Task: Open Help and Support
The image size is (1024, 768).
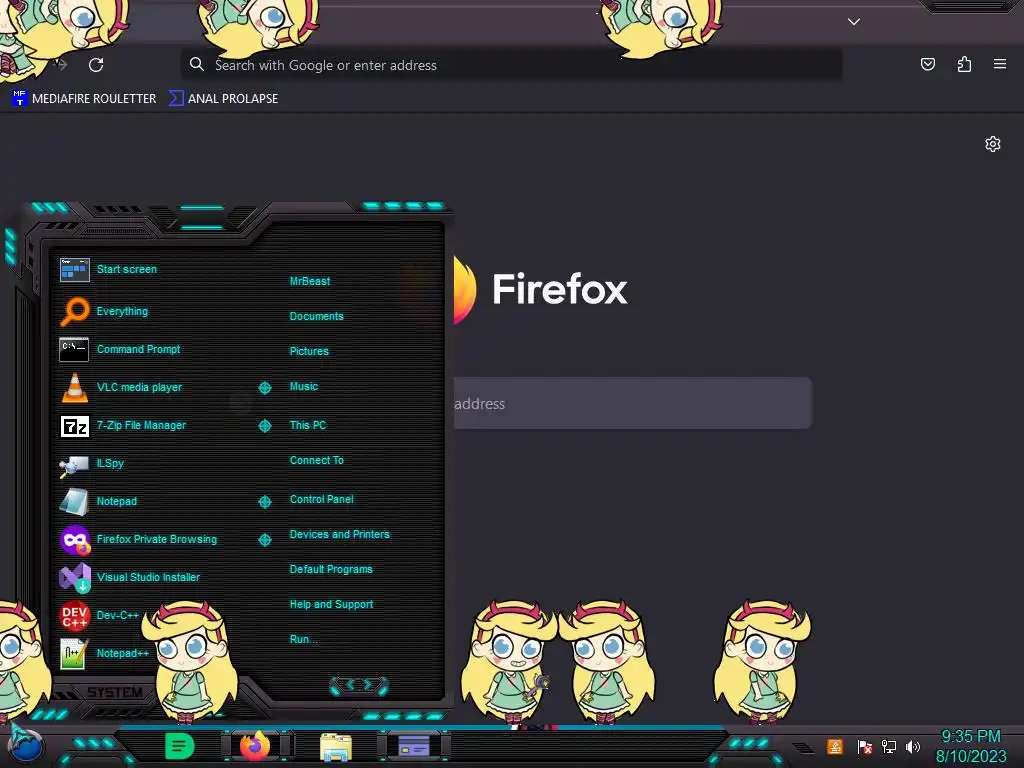Action: pyautogui.click(x=331, y=605)
